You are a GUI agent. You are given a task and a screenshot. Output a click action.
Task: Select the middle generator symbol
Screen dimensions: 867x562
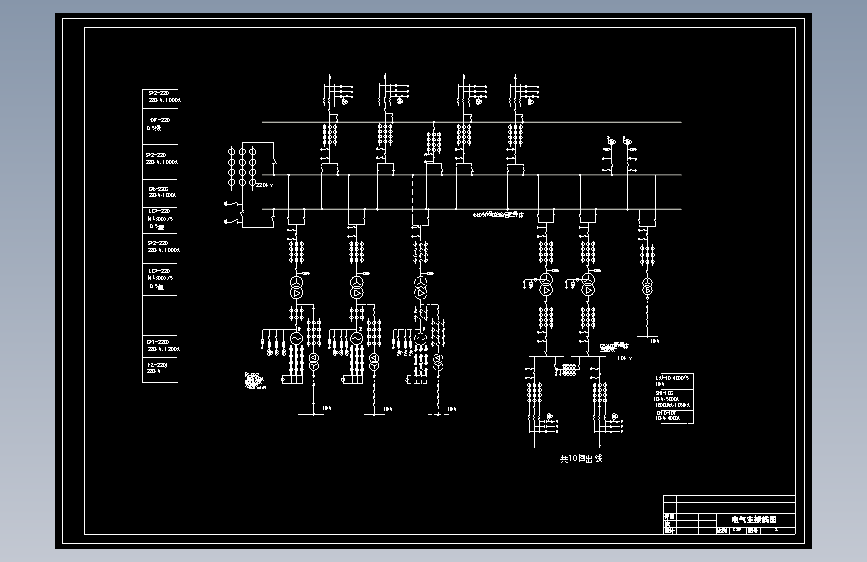[x=357, y=337]
